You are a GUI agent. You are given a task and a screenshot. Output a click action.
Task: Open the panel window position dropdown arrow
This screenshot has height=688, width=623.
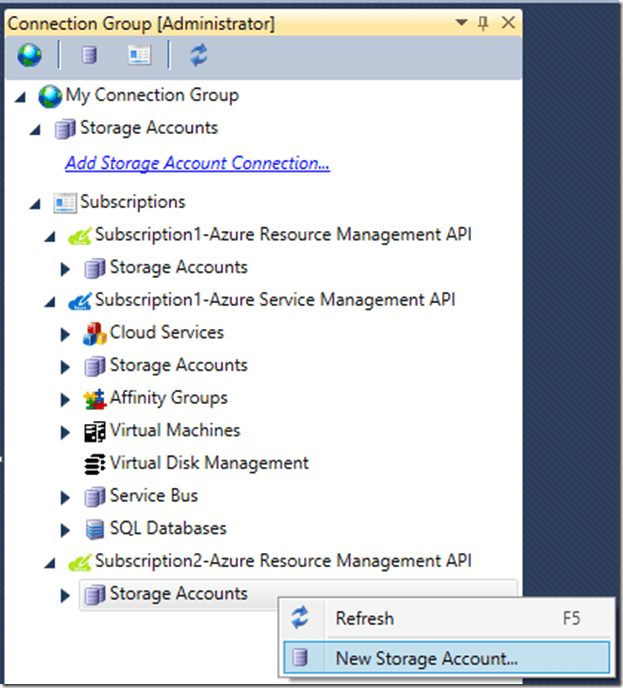pos(461,22)
